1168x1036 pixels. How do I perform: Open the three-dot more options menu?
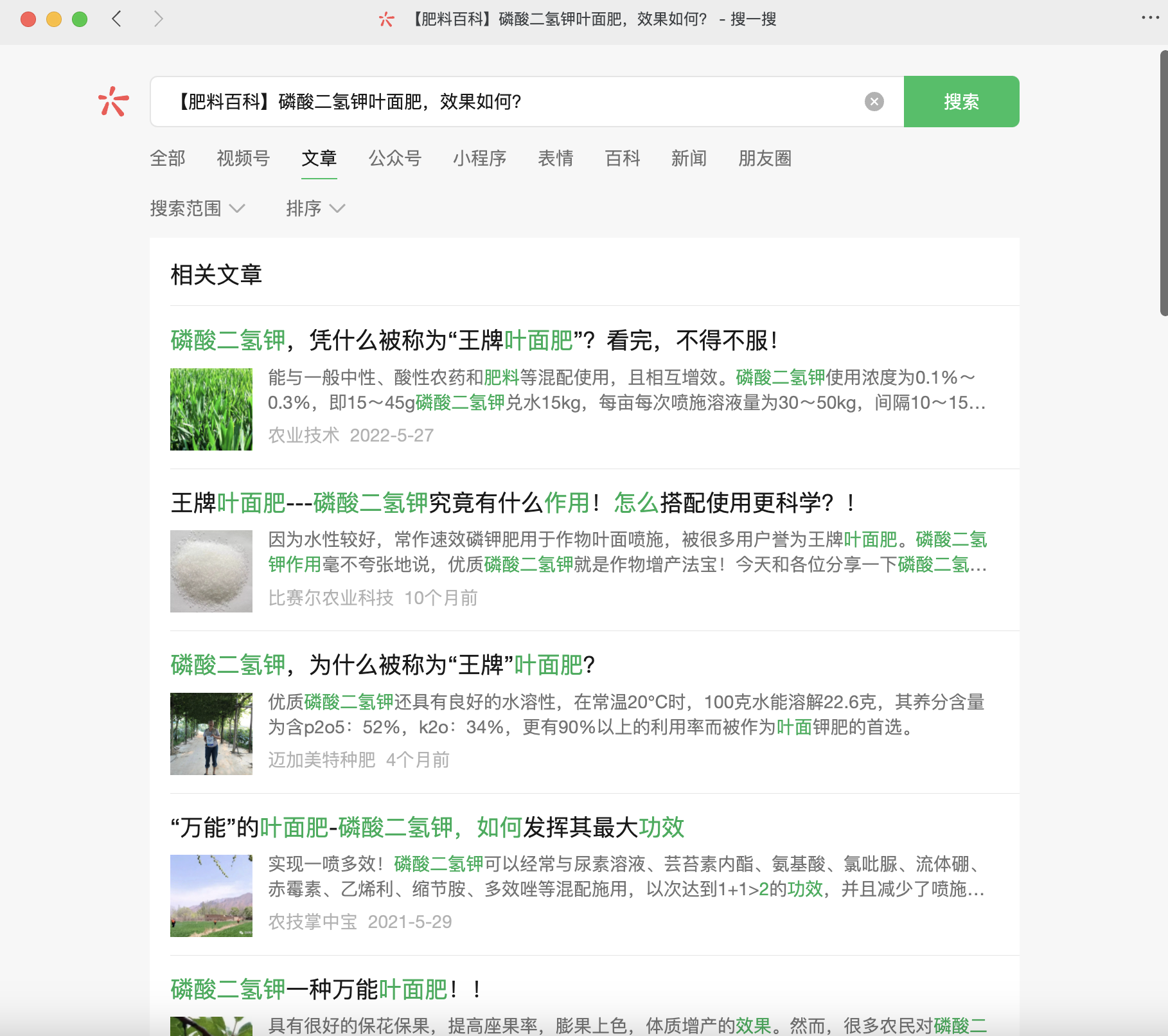coord(1150,17)
